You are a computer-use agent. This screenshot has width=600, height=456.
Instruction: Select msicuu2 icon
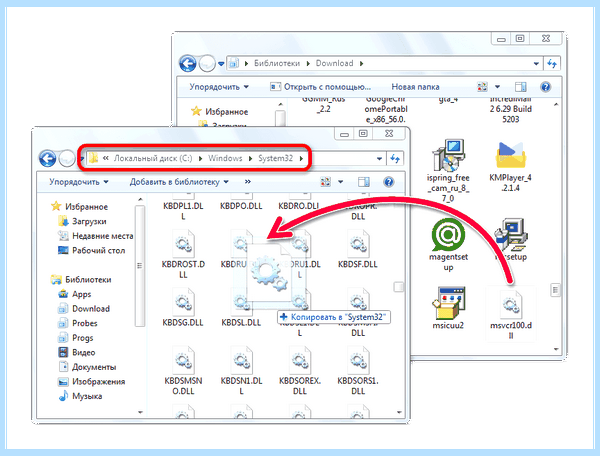click(448, 303)
